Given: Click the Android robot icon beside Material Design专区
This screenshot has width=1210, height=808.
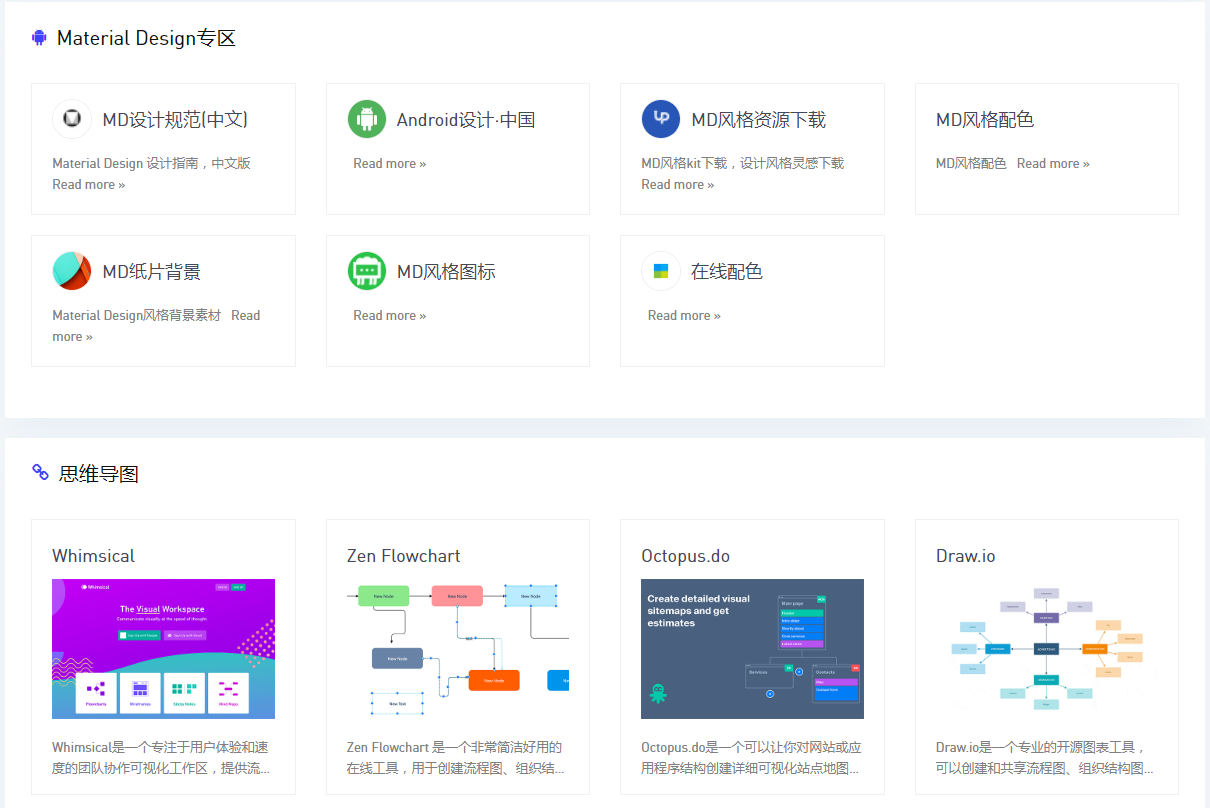Looking at the screenshot, I should [x=40, y=38].
